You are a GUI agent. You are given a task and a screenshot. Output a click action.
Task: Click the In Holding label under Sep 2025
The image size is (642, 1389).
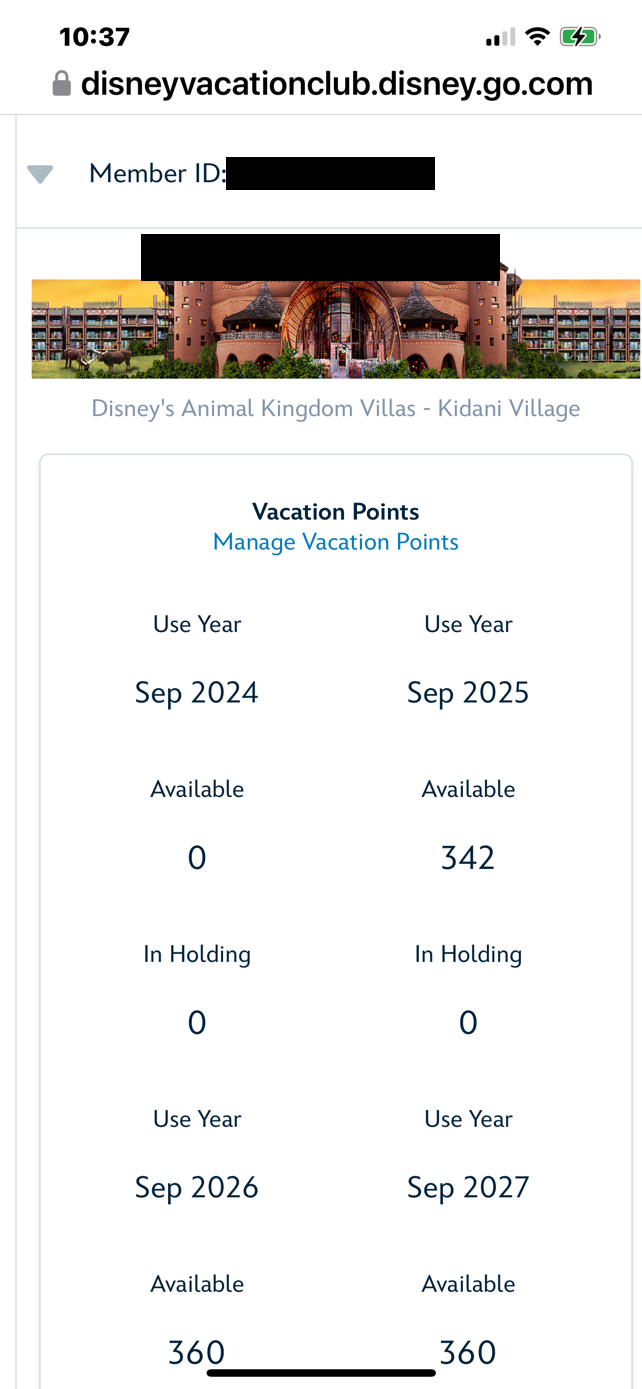(468, 954)
